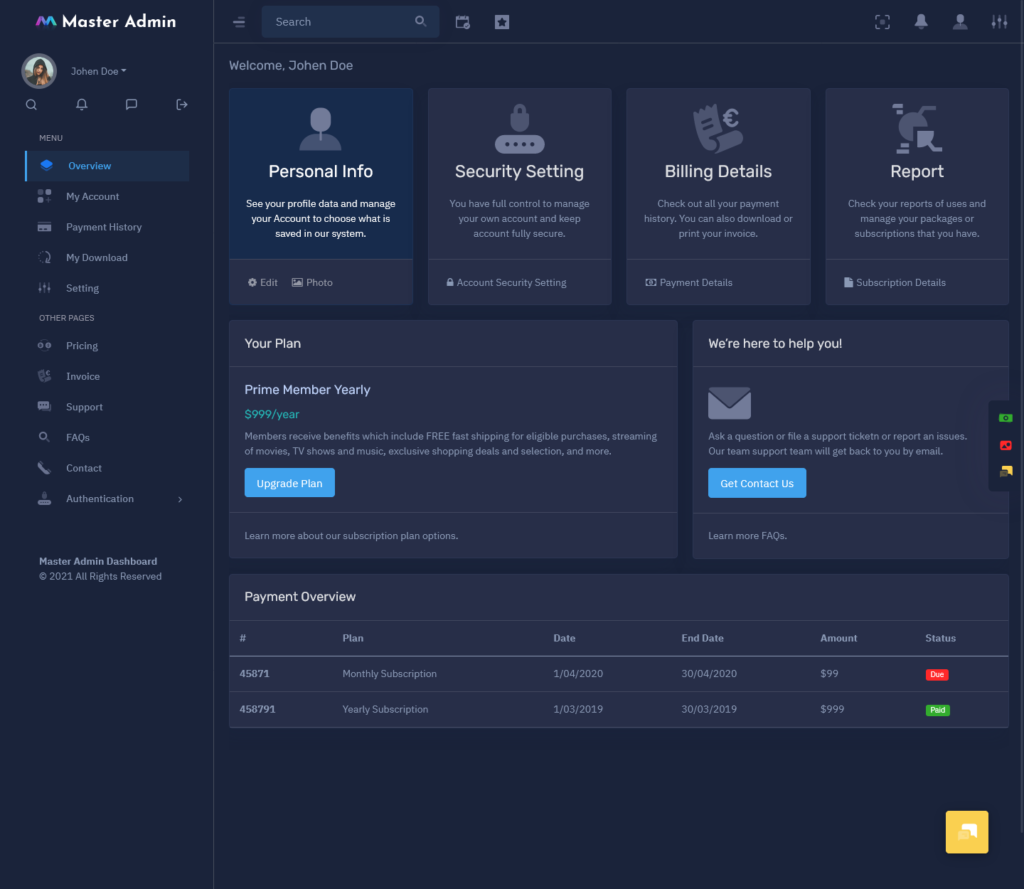Viewport: 1024px width, 889px height.
Task: Click the Johen Doe avatar picture
Action: (x=39, y=71)
